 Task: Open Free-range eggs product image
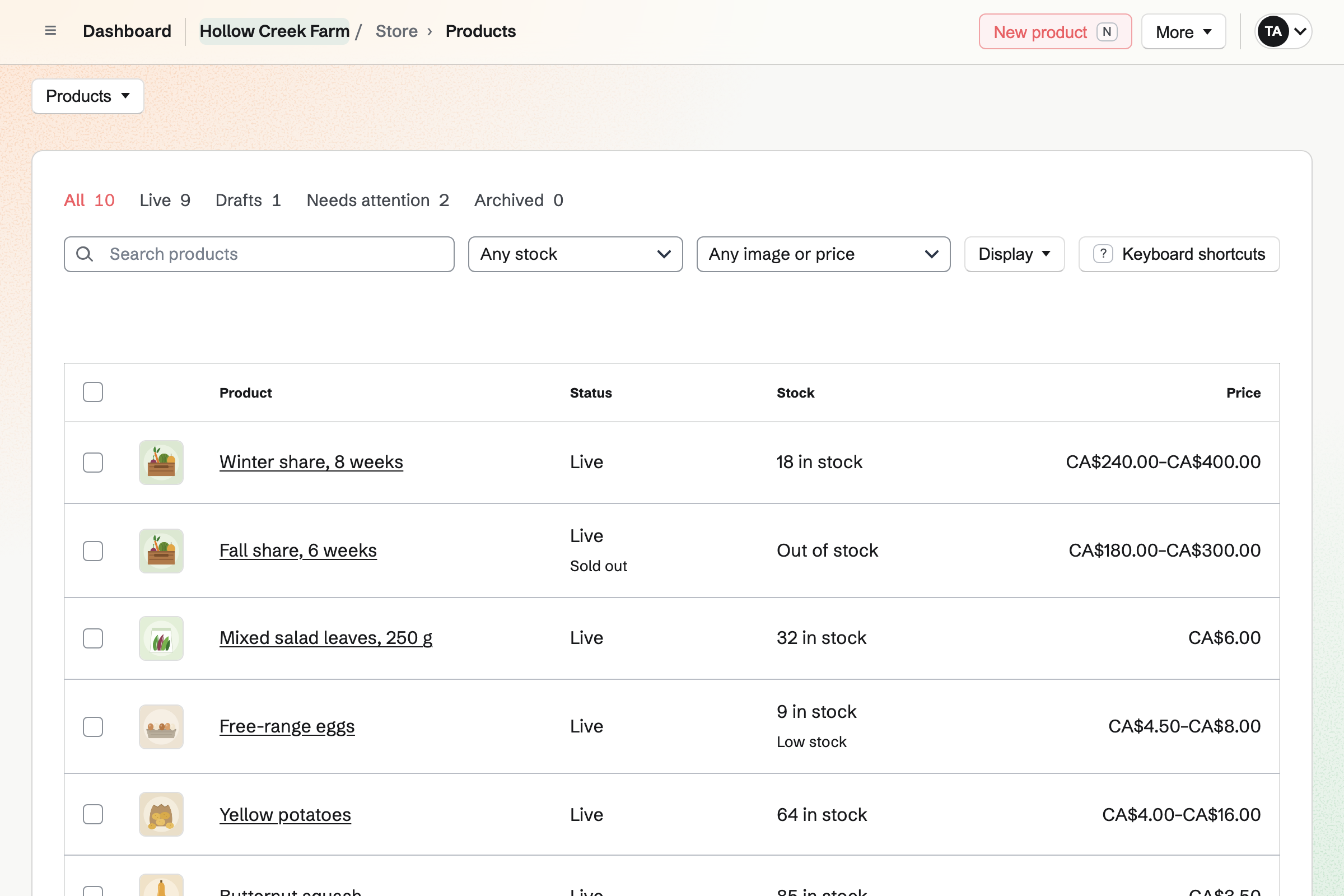(161, 727)
